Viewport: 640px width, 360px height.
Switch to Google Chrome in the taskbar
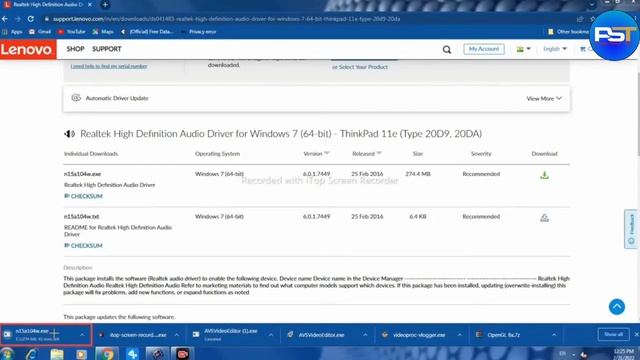tap(107, 354)
